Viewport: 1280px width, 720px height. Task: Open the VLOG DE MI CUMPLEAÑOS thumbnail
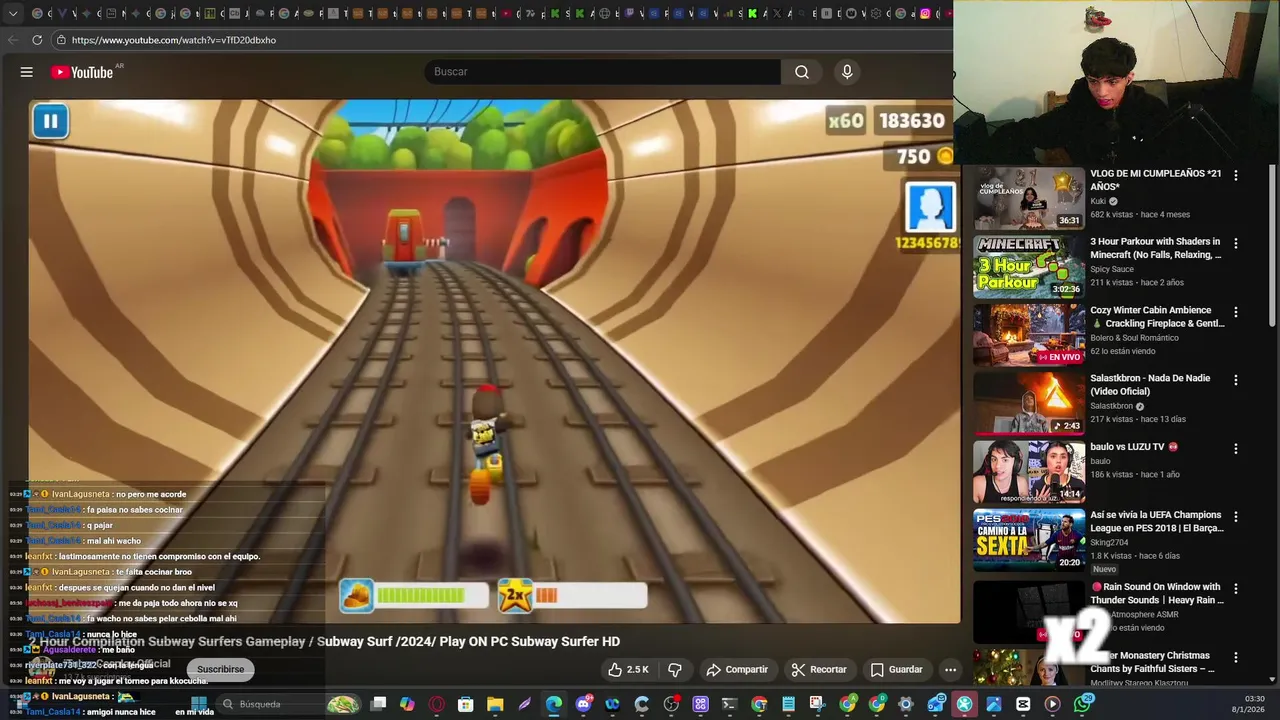(1029, 198)
